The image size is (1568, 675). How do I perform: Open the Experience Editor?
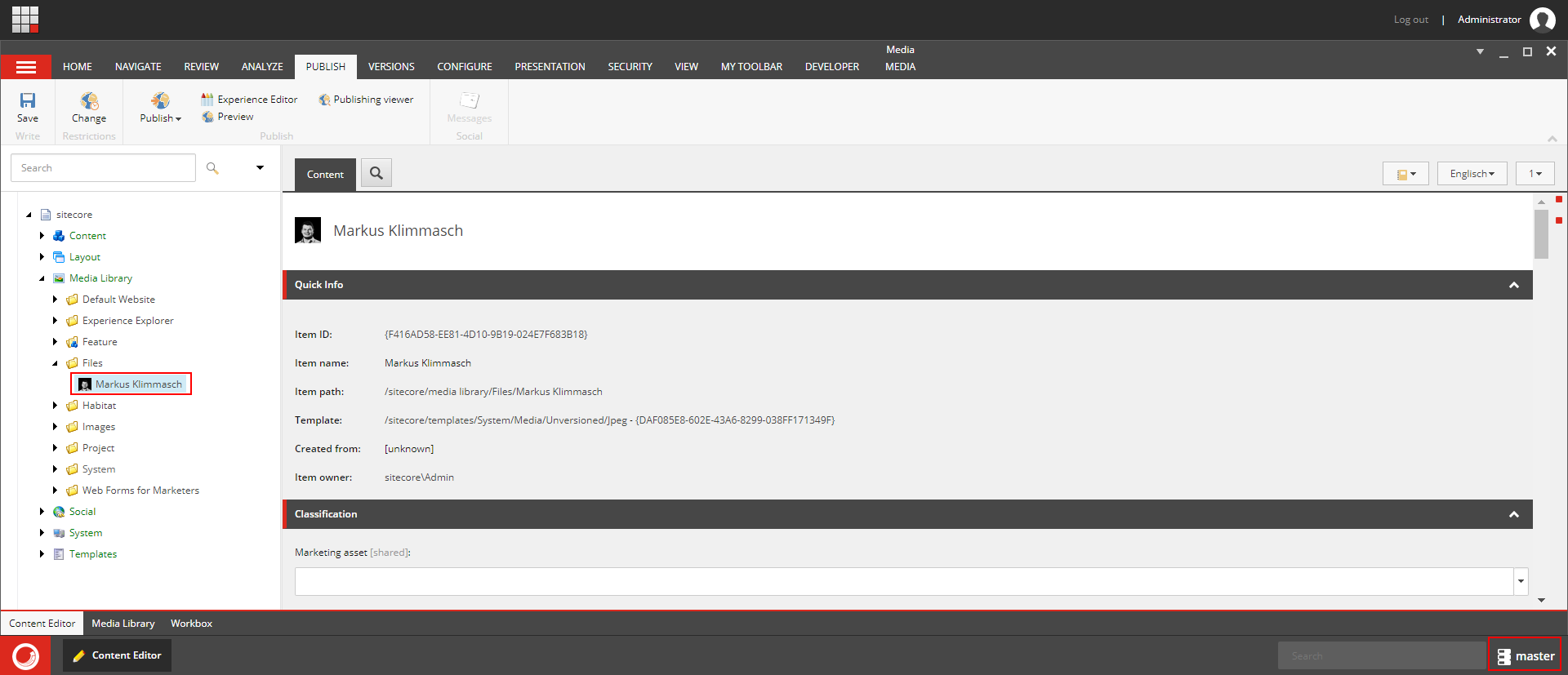point(249,100)
